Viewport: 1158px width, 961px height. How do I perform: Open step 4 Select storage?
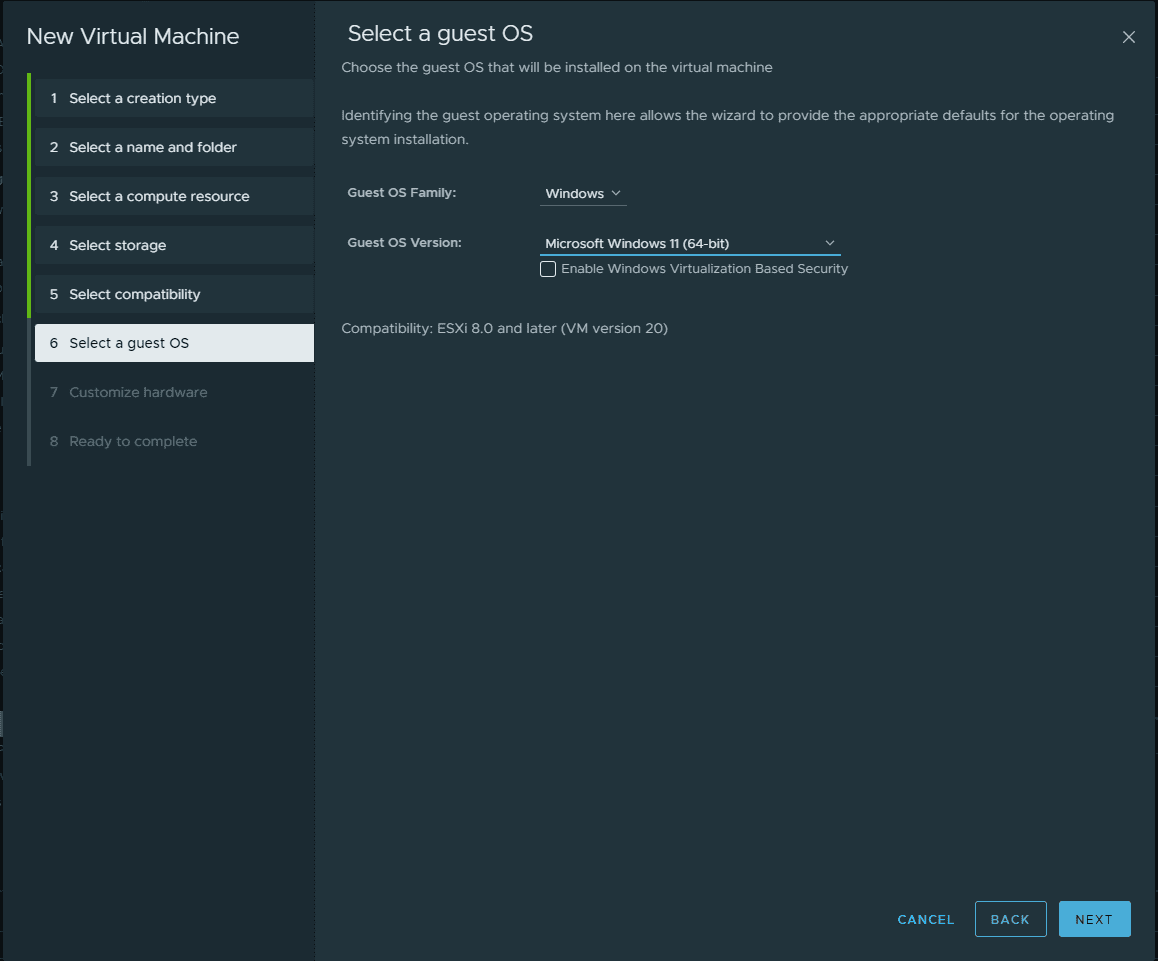point(118,245)
